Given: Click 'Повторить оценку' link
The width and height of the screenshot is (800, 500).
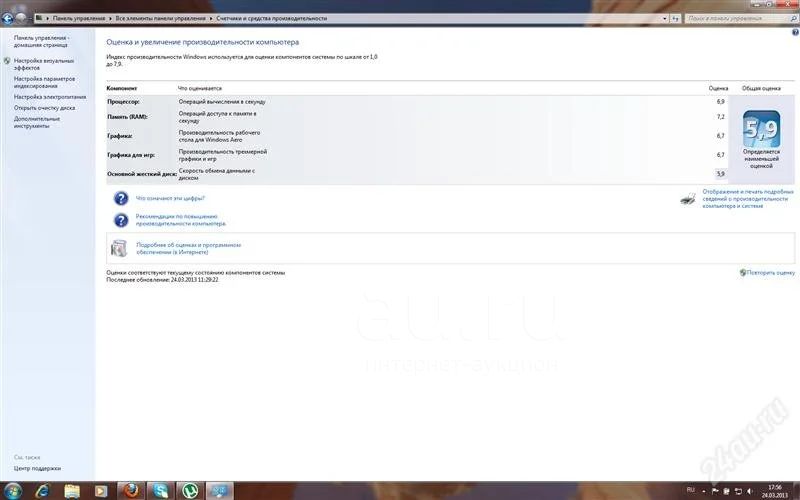Looking at the screenshot, I should (770, 272).
